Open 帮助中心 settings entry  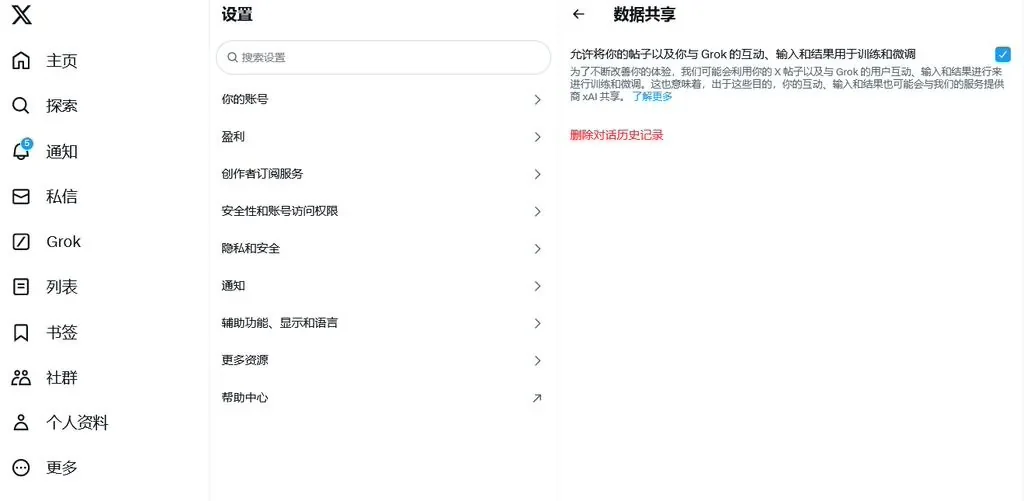(x=383, y=398)
